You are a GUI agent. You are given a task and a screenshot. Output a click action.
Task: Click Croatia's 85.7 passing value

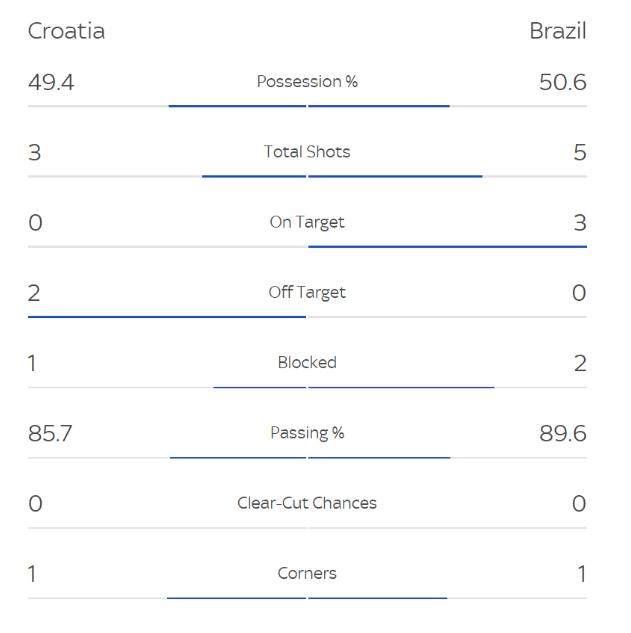pos(50,433)
